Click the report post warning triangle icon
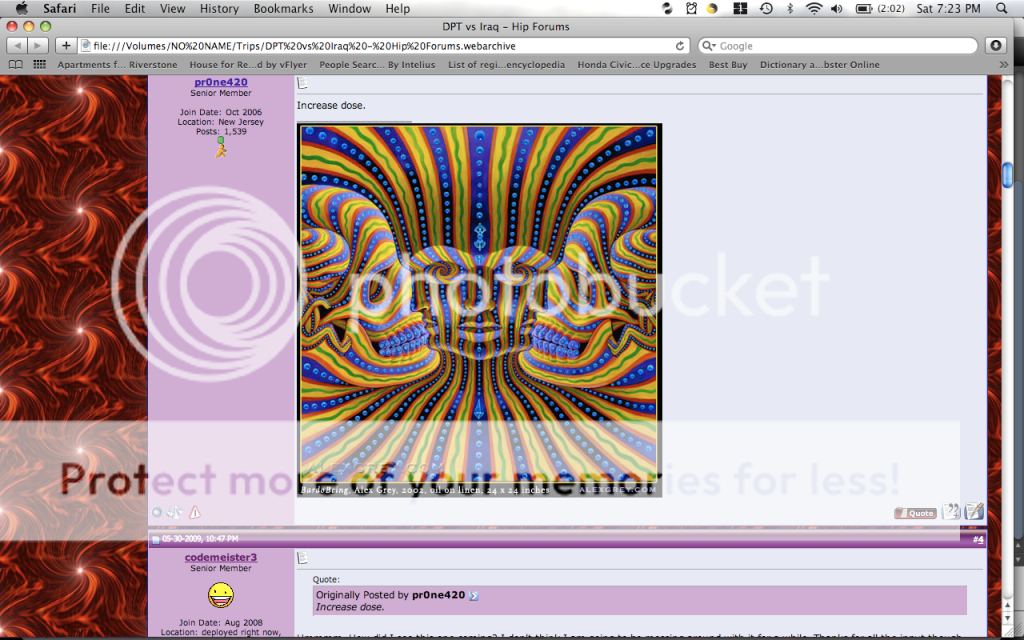 click(195, 512)
